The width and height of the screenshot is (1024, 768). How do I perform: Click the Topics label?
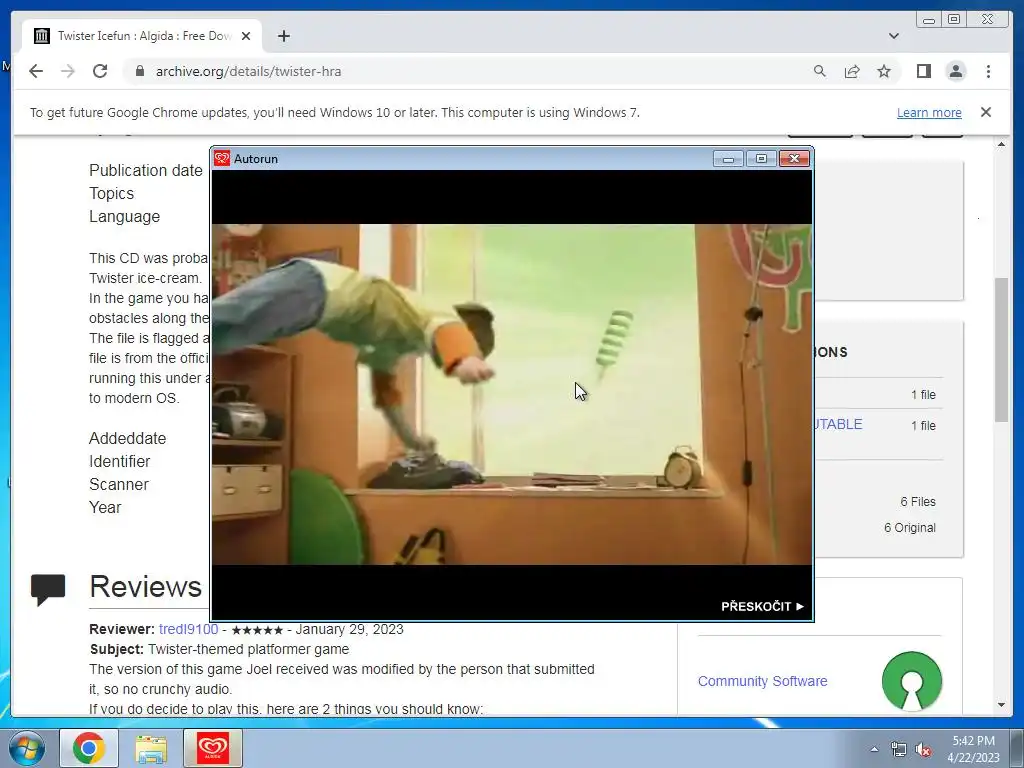click(112, 193)
